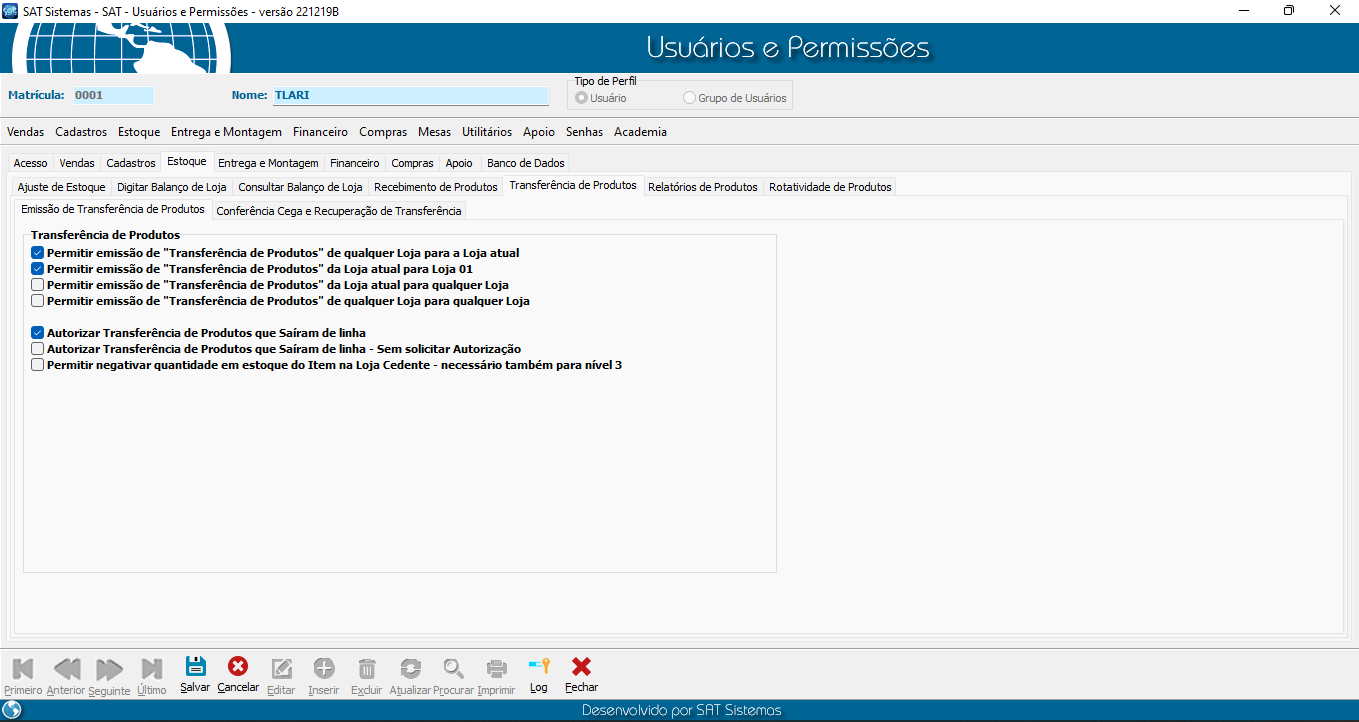Click the Imprimir printer icon
1359x722 pixels.
(x=496, y=668)
